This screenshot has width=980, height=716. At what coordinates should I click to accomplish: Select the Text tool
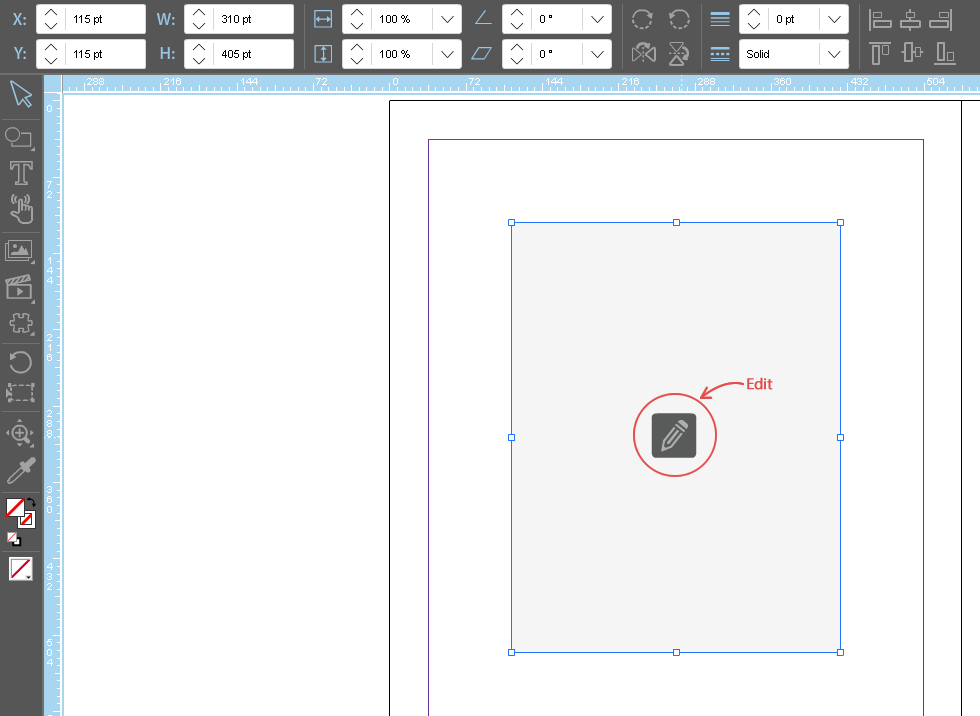(x=20, y=173)
